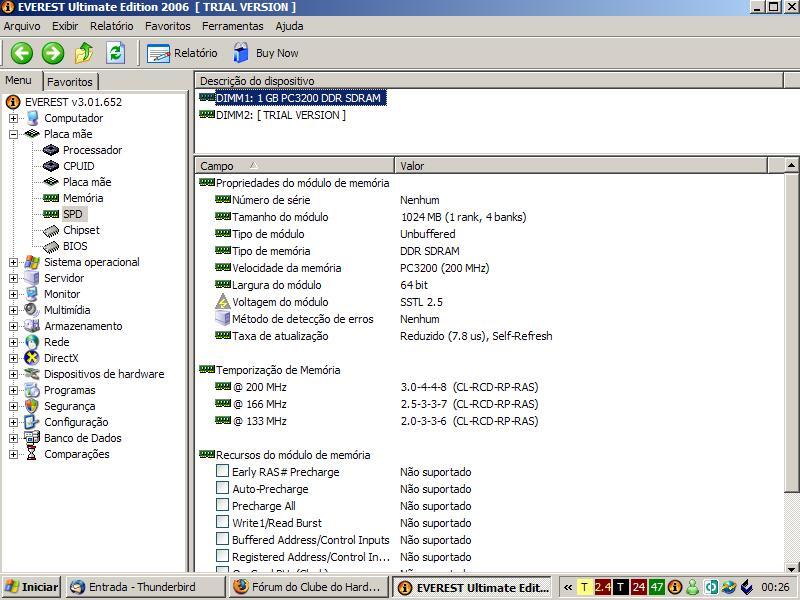Click the green Forward arrow toolbar icon
The image size is (800, 600).
click(x=53, y=53)
